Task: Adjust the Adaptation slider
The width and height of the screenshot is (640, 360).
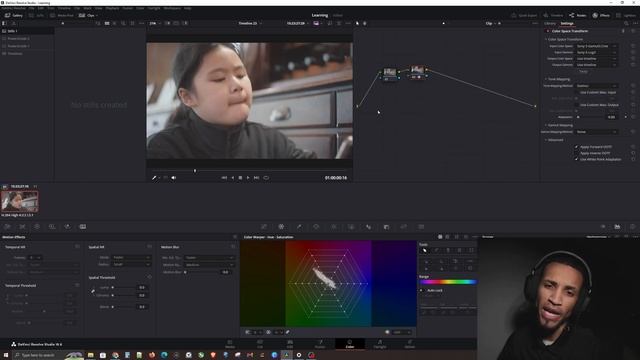Action: [x=590, y=117]
